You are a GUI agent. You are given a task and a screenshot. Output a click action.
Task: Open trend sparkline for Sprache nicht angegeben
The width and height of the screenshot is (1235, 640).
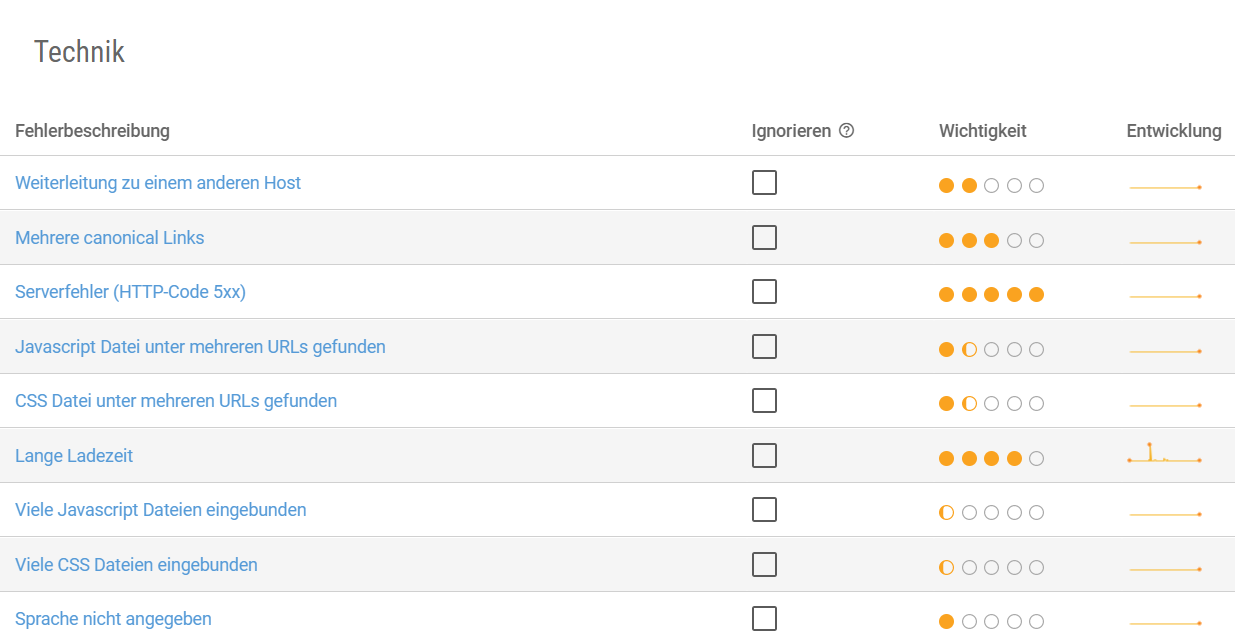coord(1165,623)
